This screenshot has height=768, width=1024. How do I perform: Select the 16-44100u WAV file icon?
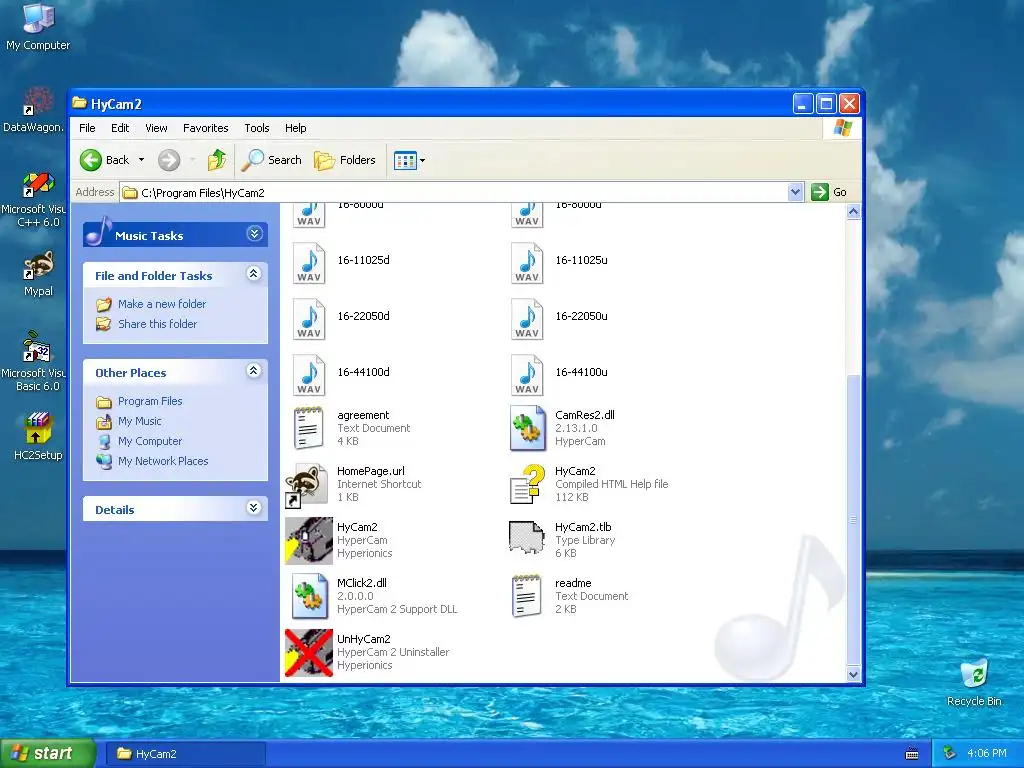point(527,375)
